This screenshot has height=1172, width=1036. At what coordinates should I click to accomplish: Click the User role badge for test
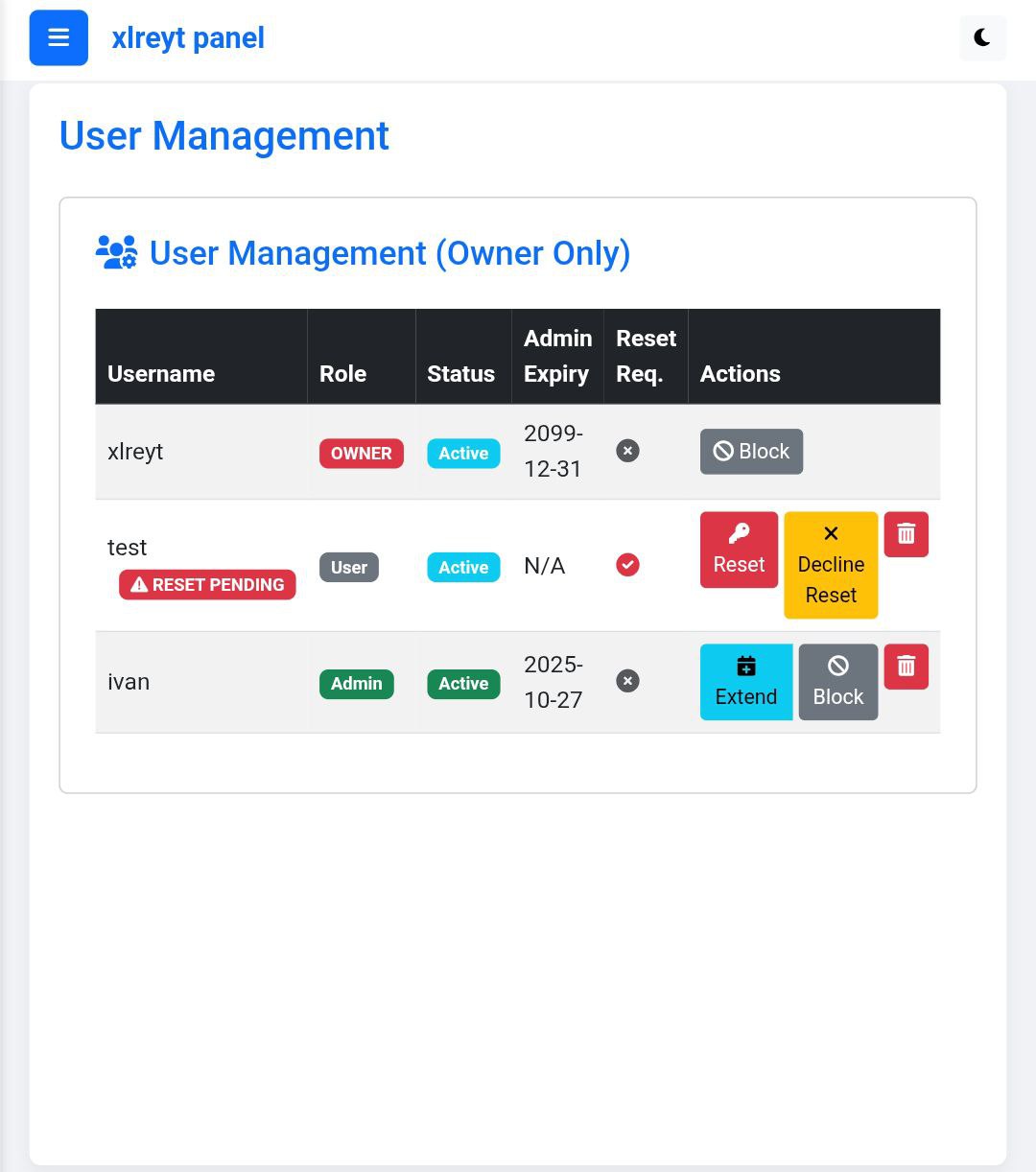349,568
